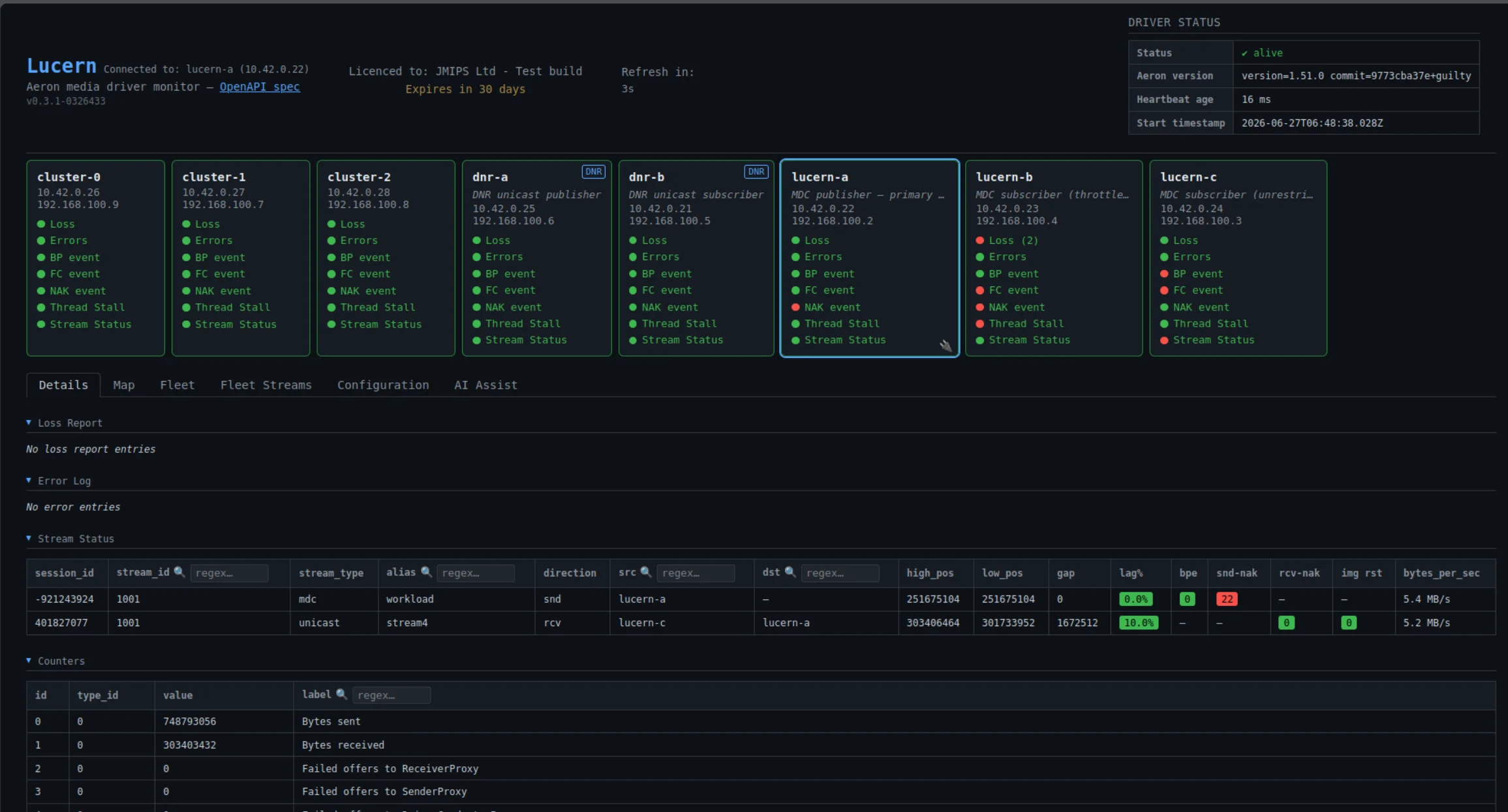The width and height of the screenshot is (1508, 812).
Task: Click the stream_id search magnifier icon
Action: pos(179,572)
